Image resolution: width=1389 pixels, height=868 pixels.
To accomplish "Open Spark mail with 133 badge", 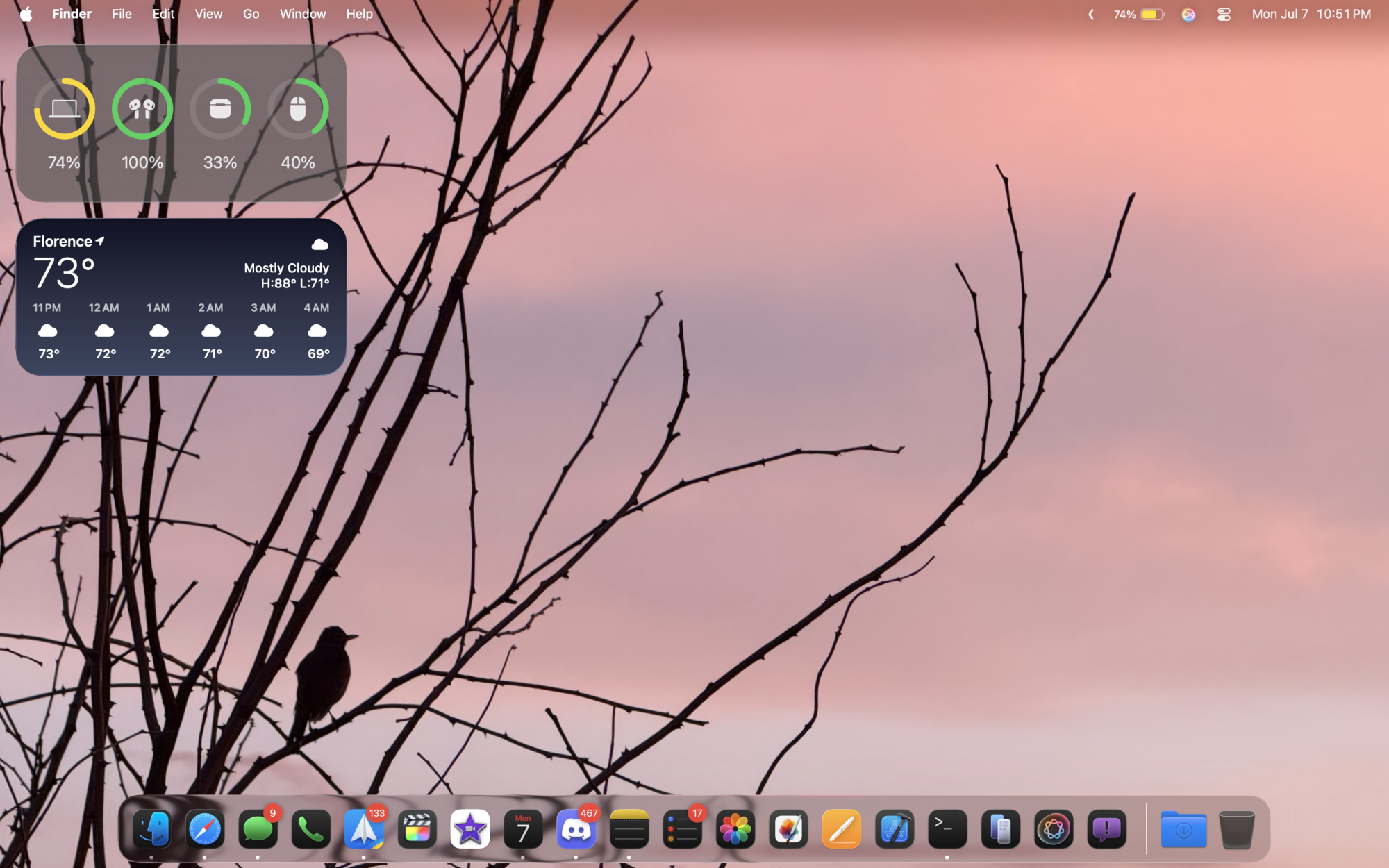I will (x=364, y=829).
